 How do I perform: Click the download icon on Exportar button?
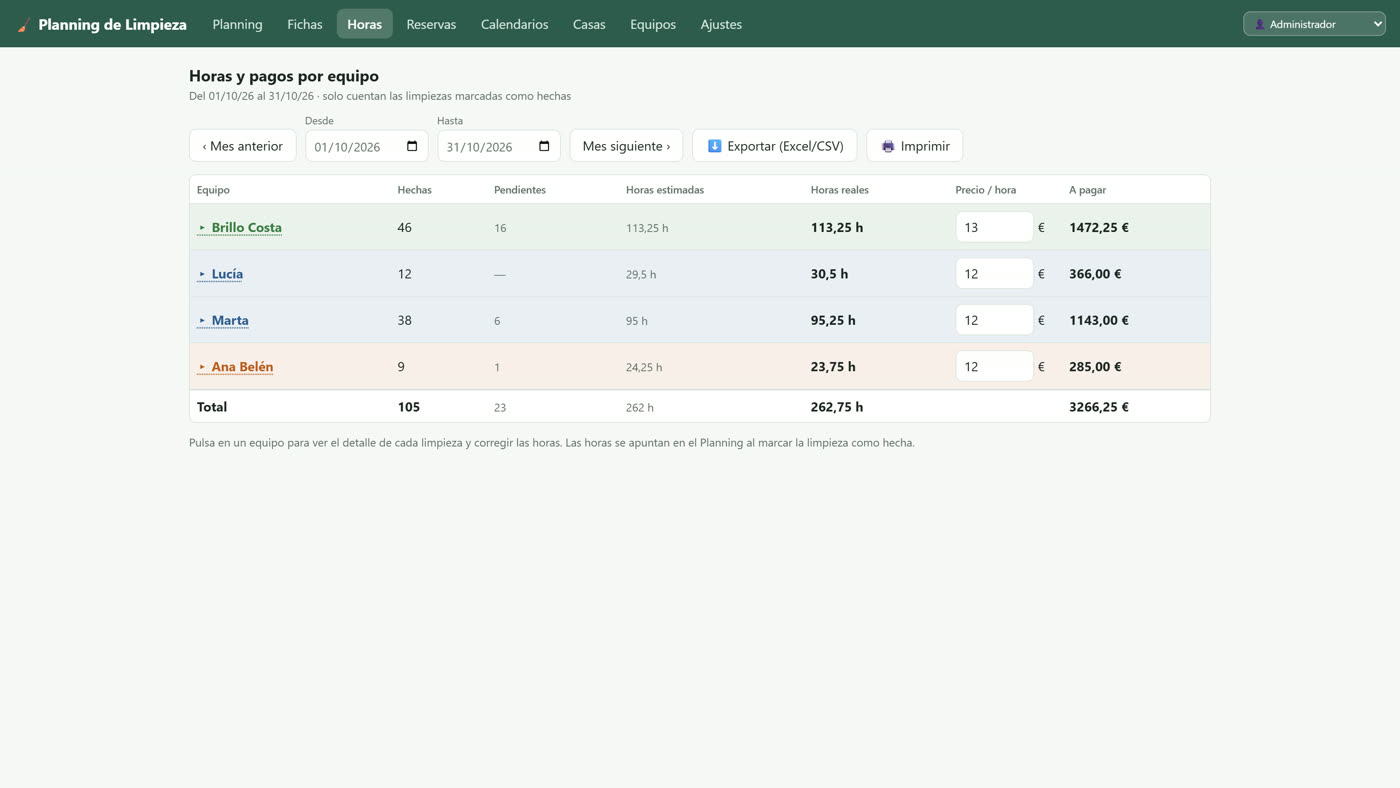click(714, 146)
